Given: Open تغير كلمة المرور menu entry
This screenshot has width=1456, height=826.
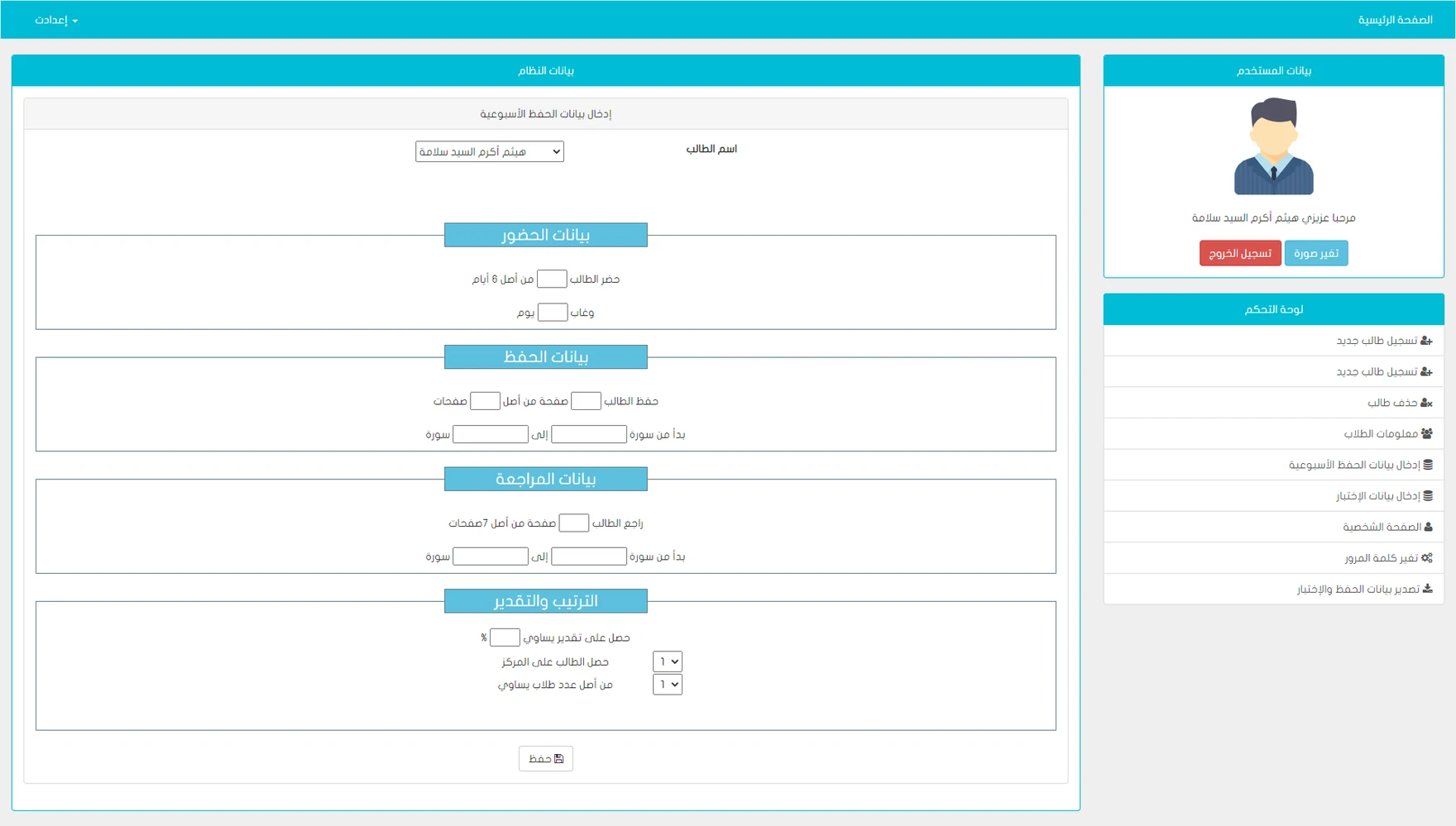Looking at the screenshot, I should (x=1274, y=558).
